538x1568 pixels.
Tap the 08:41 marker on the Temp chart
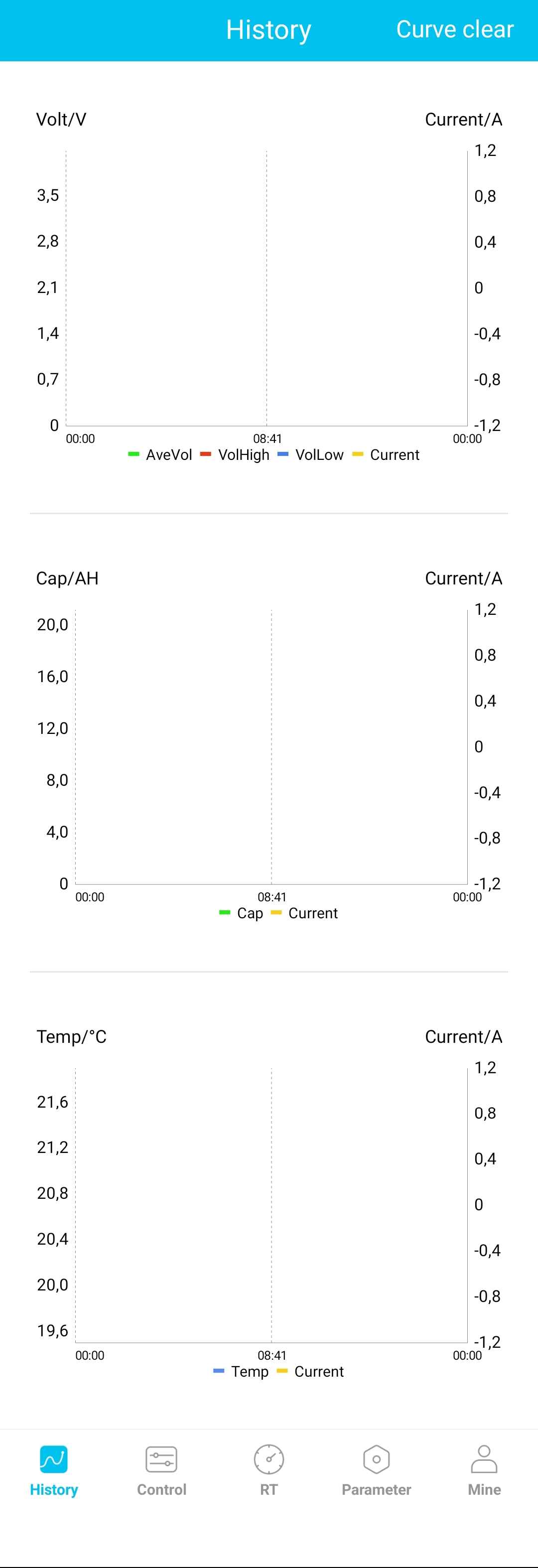click(x=271, y=1355)
